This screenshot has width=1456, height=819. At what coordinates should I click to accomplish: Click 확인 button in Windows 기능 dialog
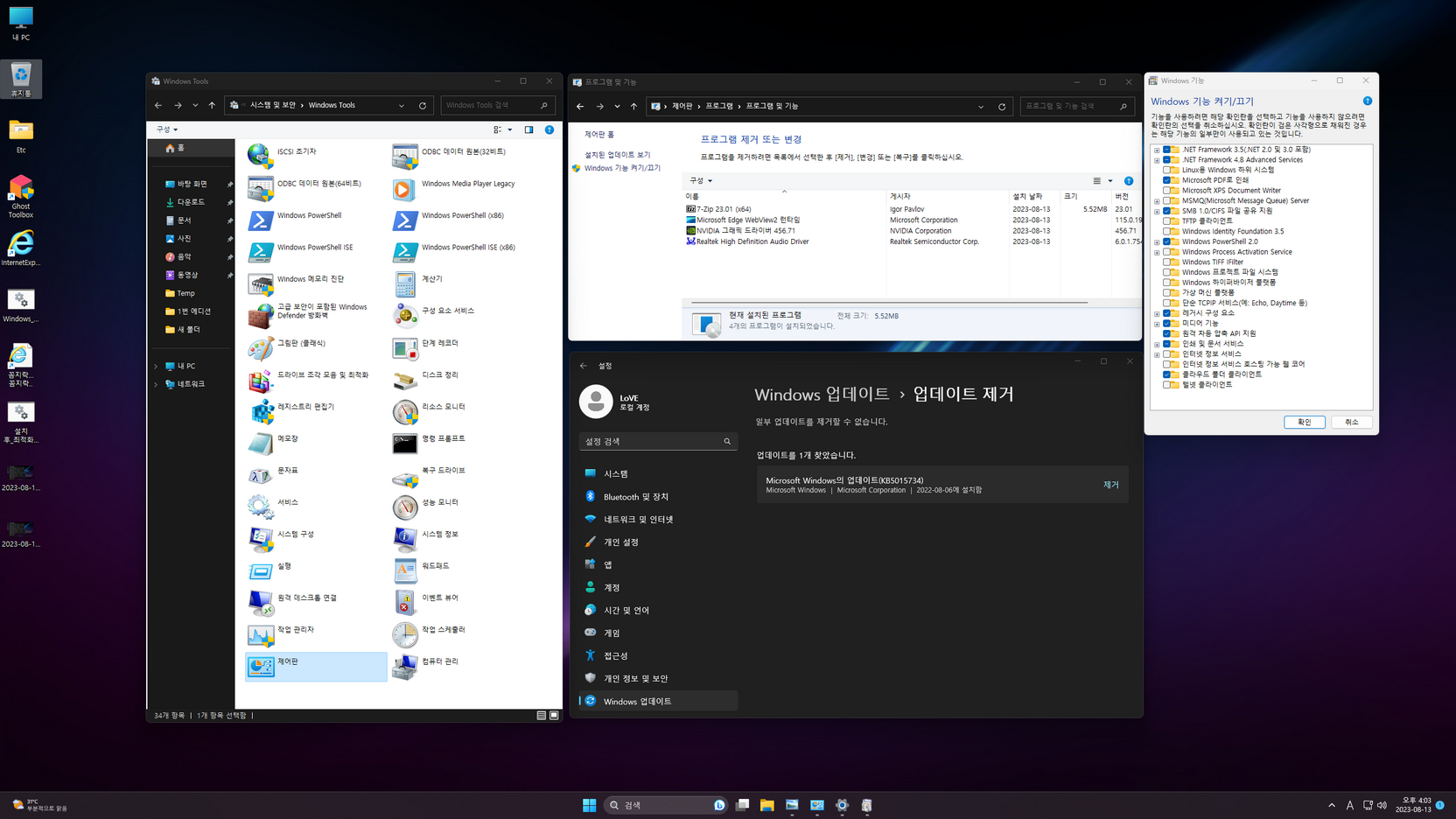pos(1304,422)
